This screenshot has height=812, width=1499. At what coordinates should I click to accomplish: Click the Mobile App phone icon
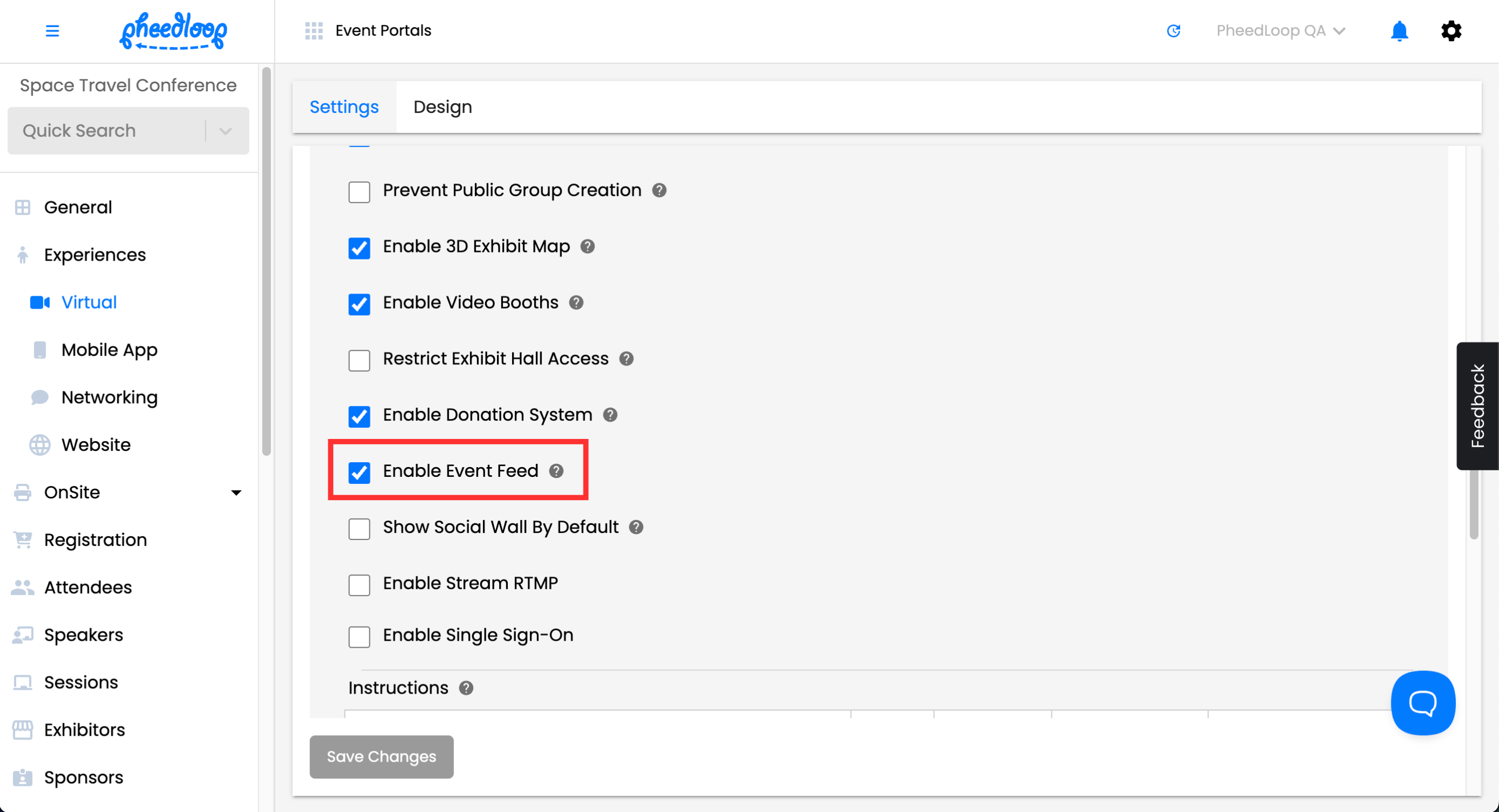[x=39, y=350]
